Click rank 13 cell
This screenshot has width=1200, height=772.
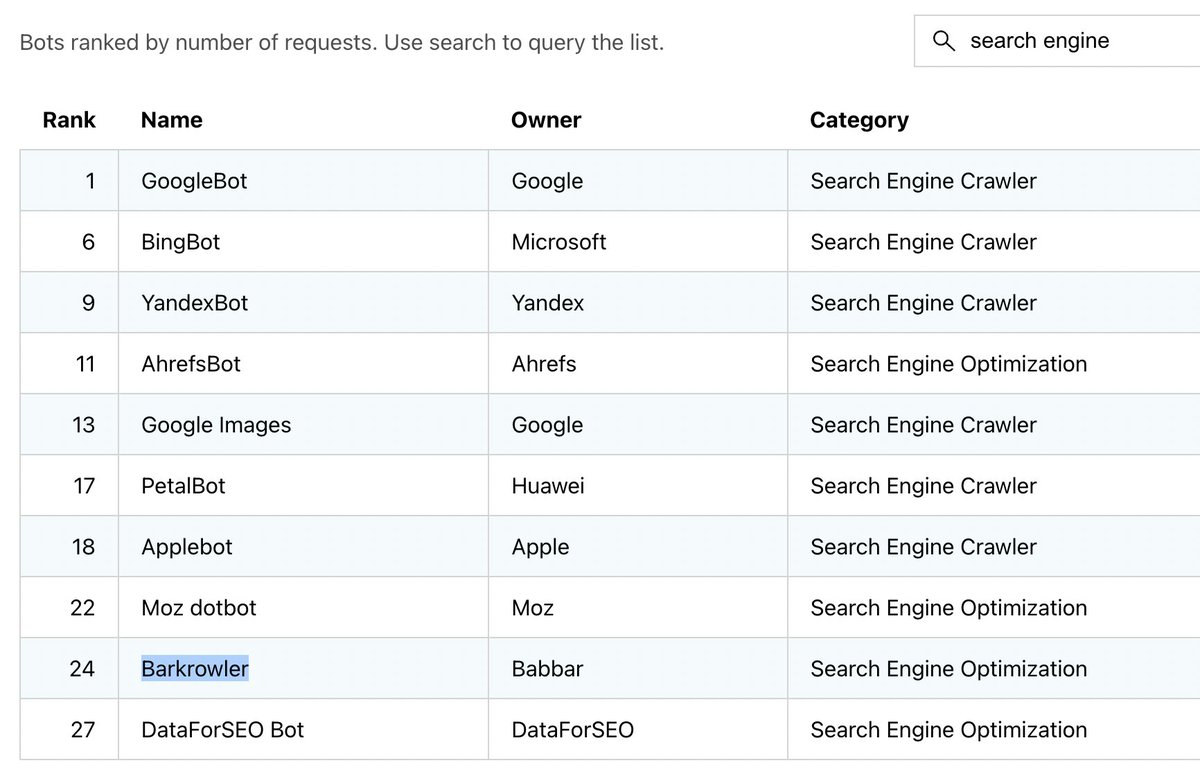pos(69,425)
